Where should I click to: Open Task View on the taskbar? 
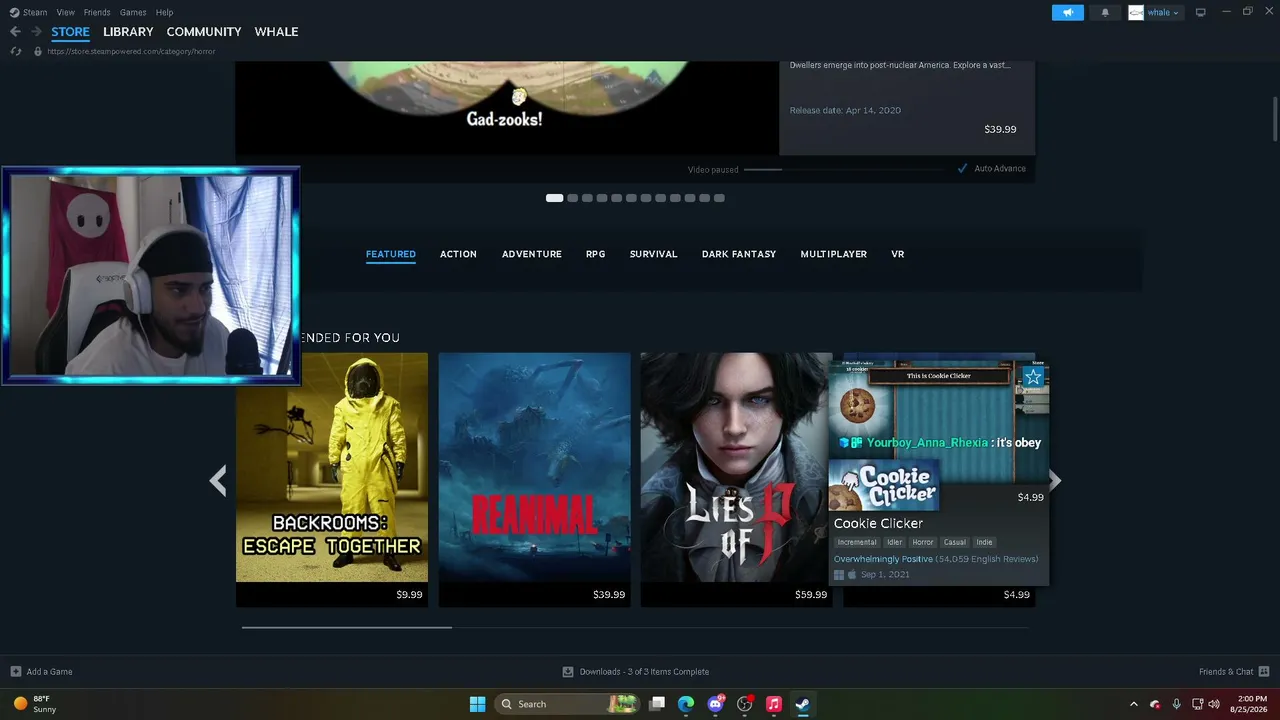coord(657,704)
